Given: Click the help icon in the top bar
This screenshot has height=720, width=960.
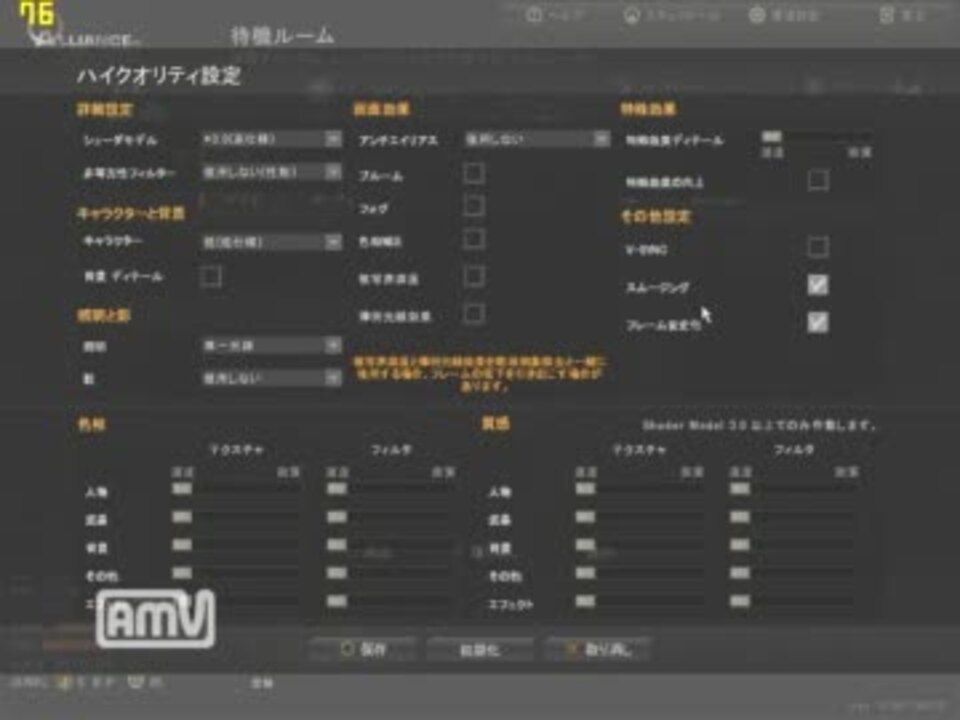Looking at the screenshot, I should (534, 15).
